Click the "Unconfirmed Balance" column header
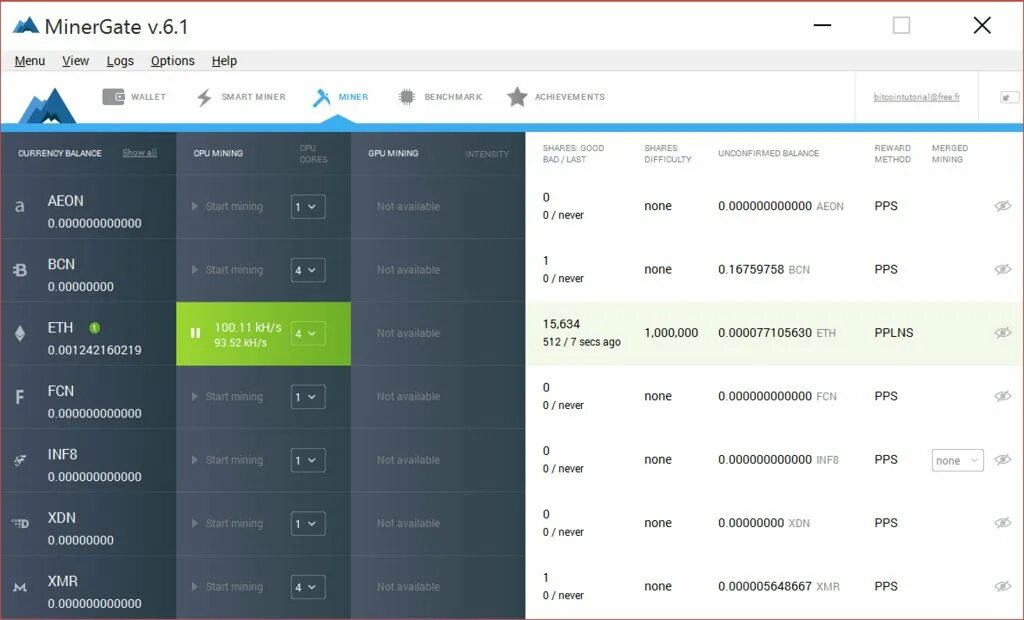Screen dimensions: 1024x620 point(768,154)
